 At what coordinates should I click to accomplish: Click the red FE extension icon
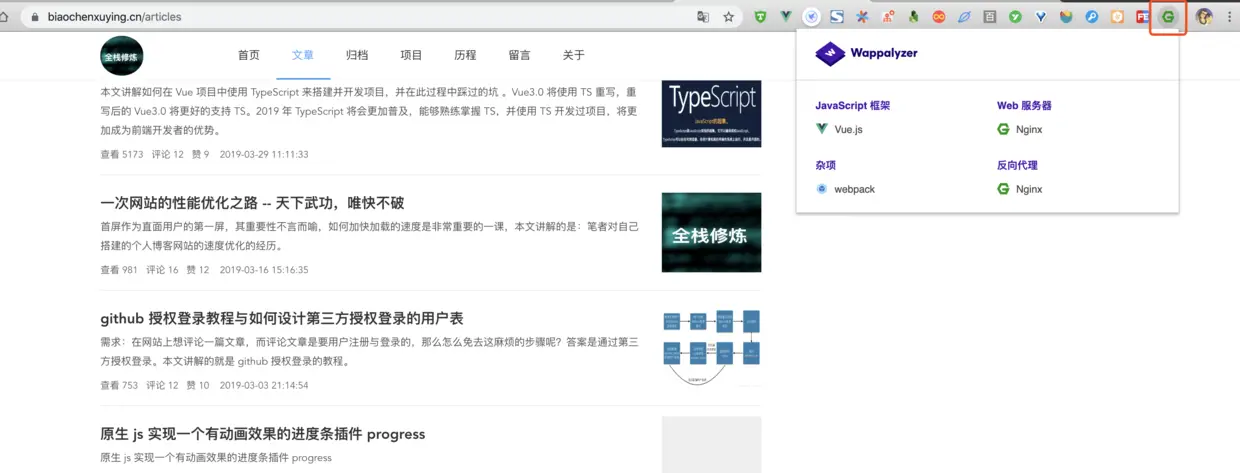[x=1143, y=17]
